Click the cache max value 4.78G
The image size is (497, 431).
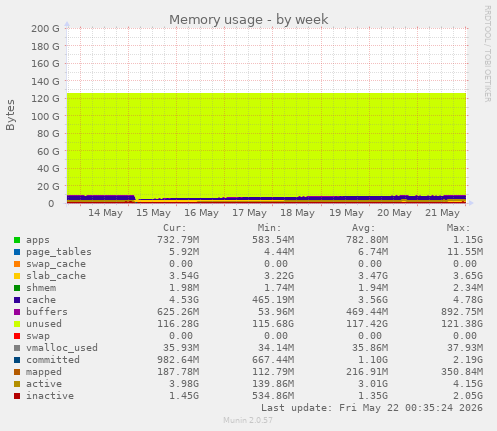point(468,300)
